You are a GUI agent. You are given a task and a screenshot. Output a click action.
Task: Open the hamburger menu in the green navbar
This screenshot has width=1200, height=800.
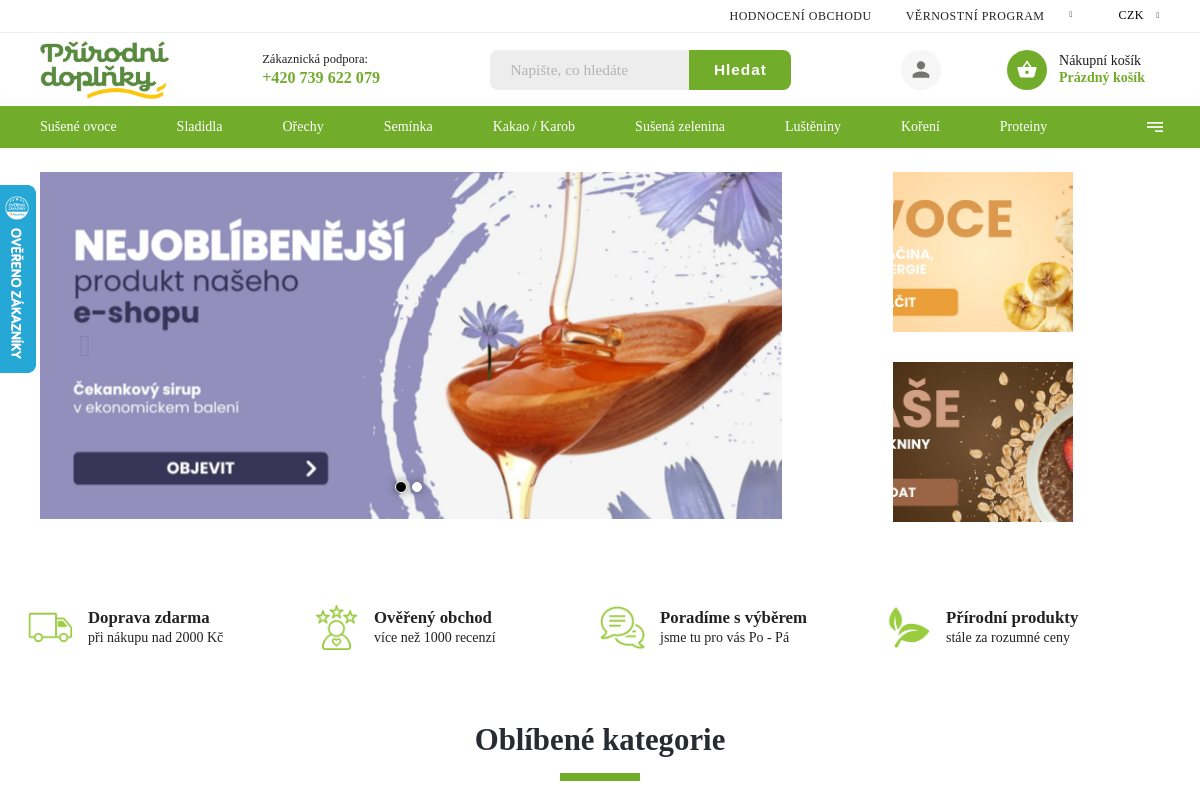pyautogui.click(x=1155, y=127)
